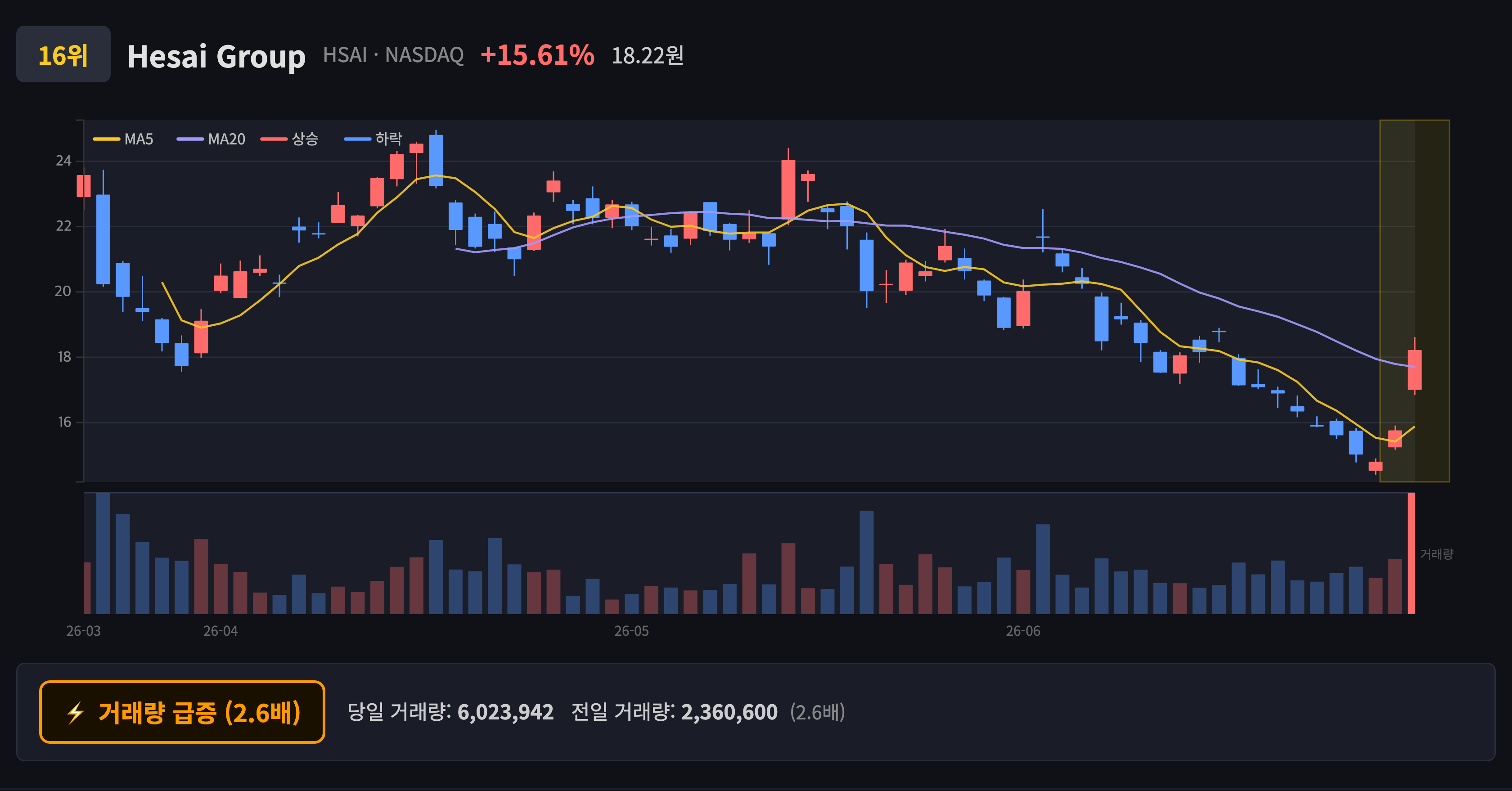Click the 당일 거래량 value 6,023,942
The image size is (1512, 791).
click(505, 712)
